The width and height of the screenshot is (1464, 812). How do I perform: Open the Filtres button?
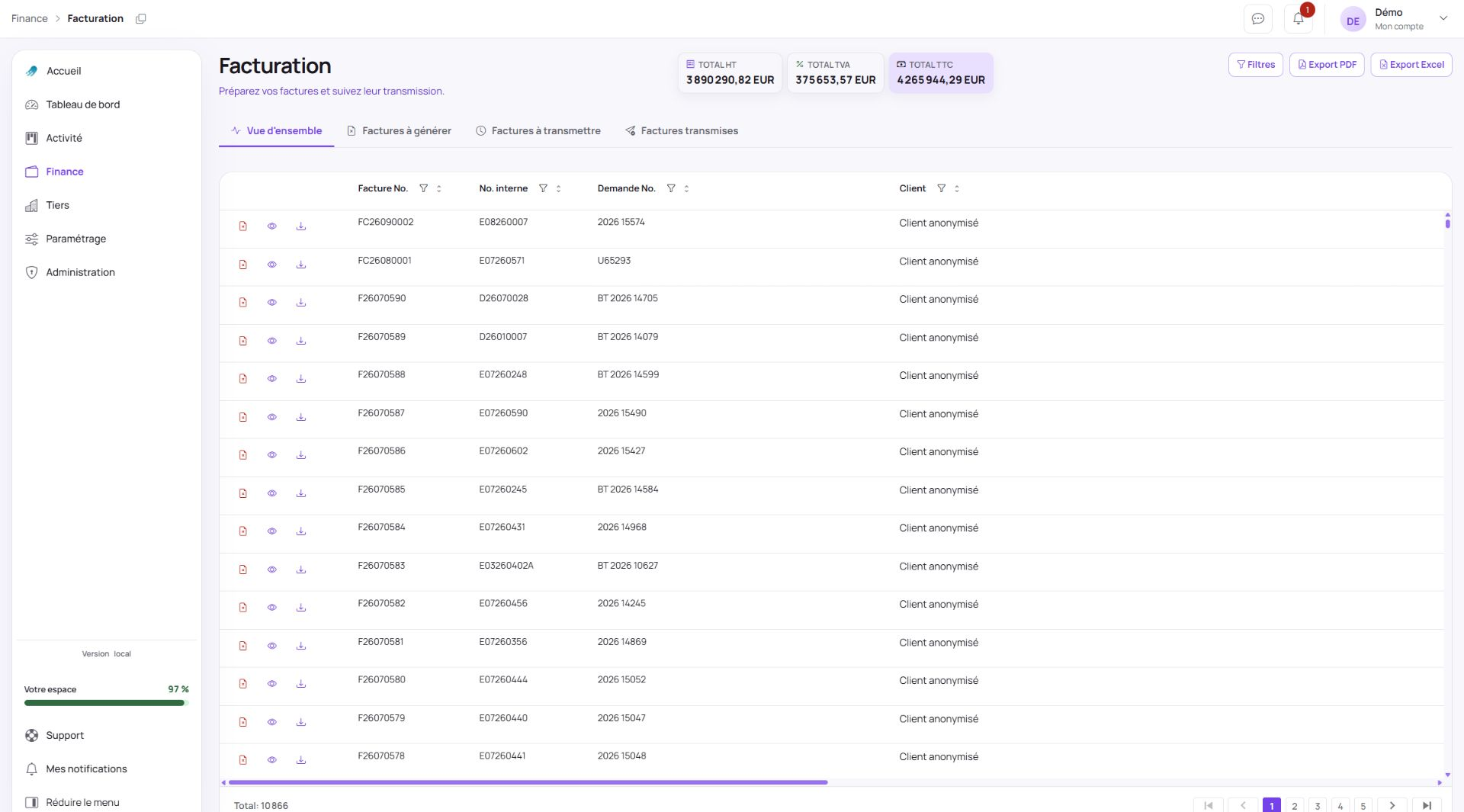click(1256, 65)
